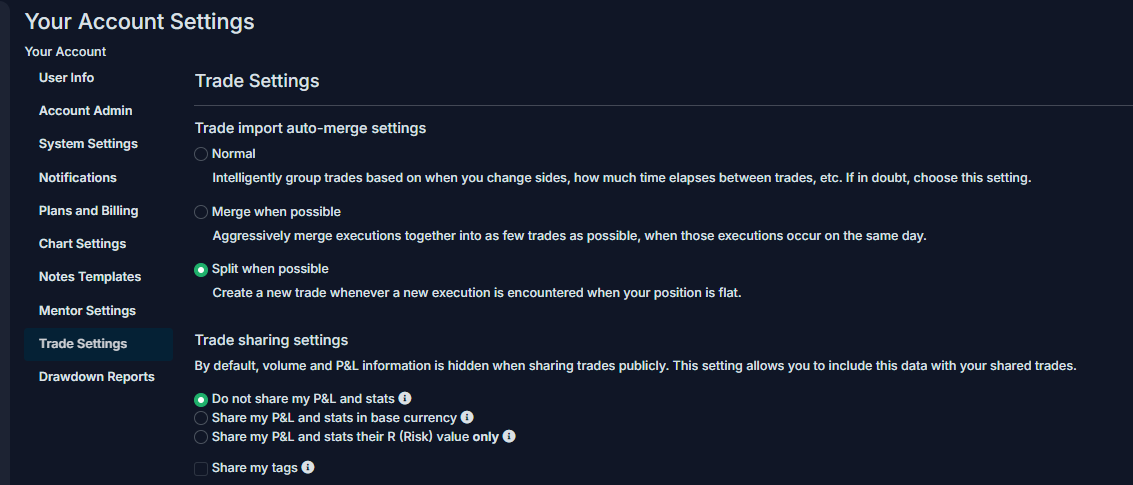Select the Split when possible radio button
The height and width of the screenshot is (485, 1133).
click(x=201, y=269)
